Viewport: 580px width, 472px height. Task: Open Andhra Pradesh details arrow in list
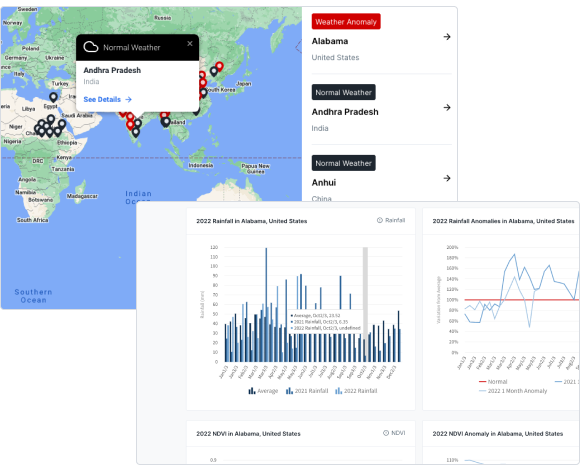tap(447, 107)
